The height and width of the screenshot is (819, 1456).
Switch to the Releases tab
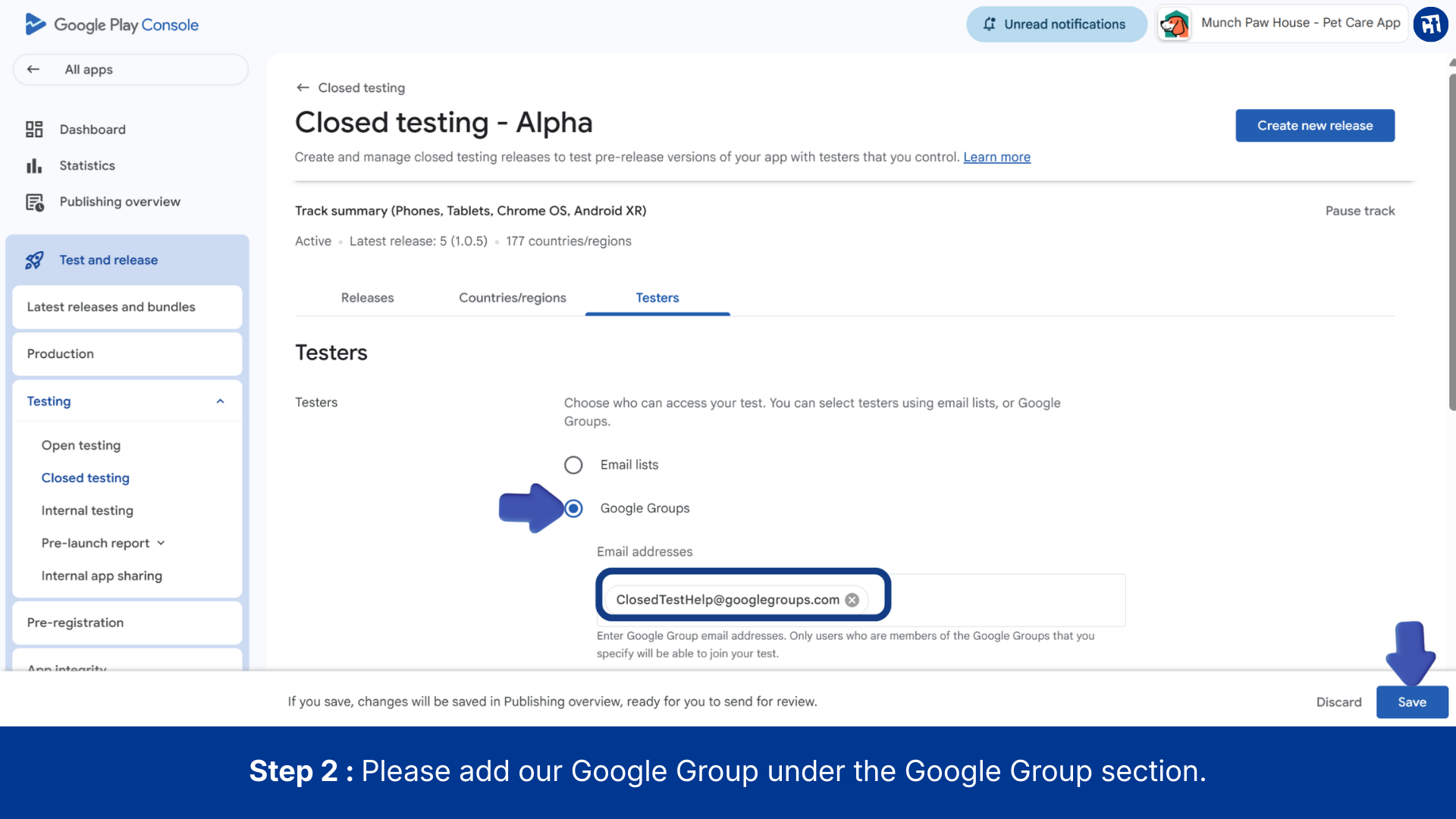(367, 298)
